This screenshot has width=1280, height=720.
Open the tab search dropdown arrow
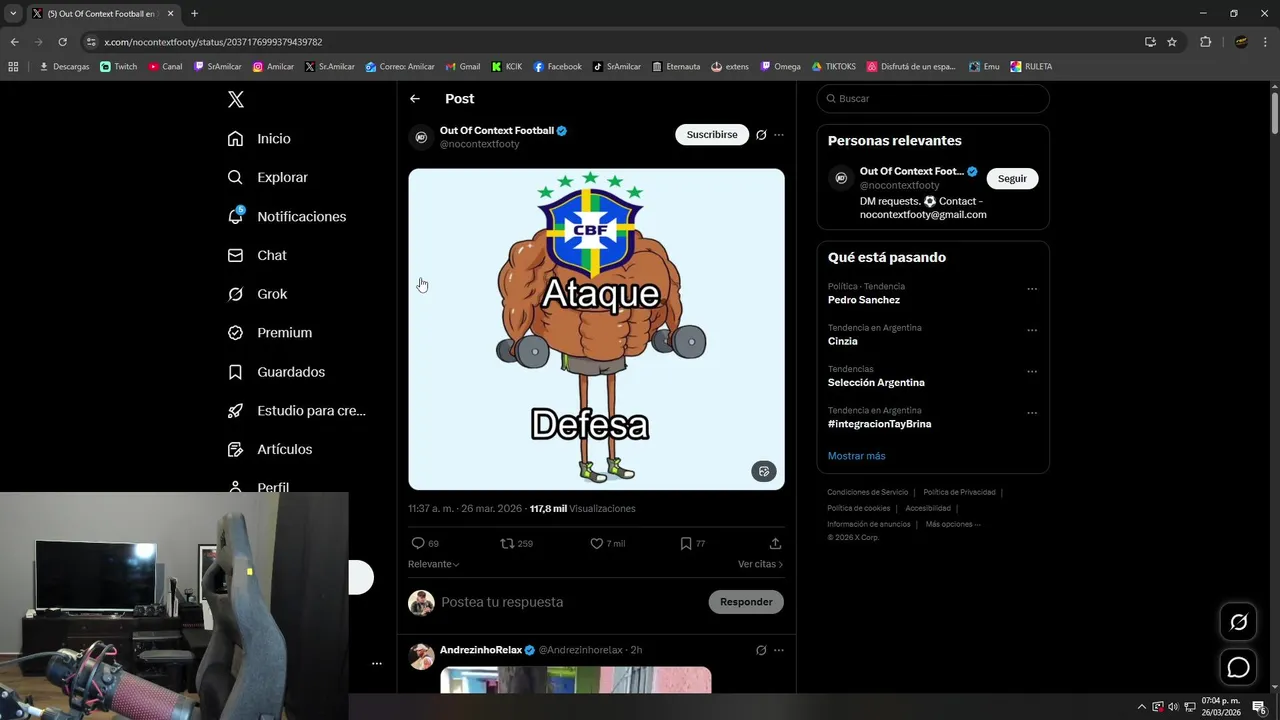tap(13, 14)
